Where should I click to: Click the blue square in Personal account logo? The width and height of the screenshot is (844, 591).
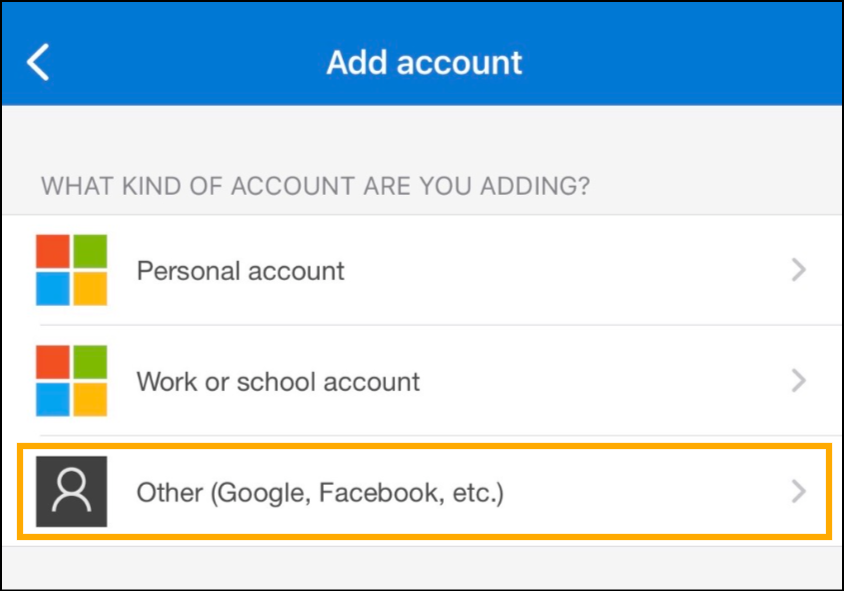click(53, 288)
